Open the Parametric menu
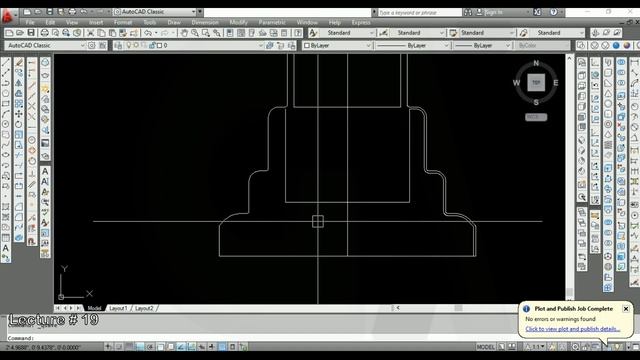 click(272, 22)
